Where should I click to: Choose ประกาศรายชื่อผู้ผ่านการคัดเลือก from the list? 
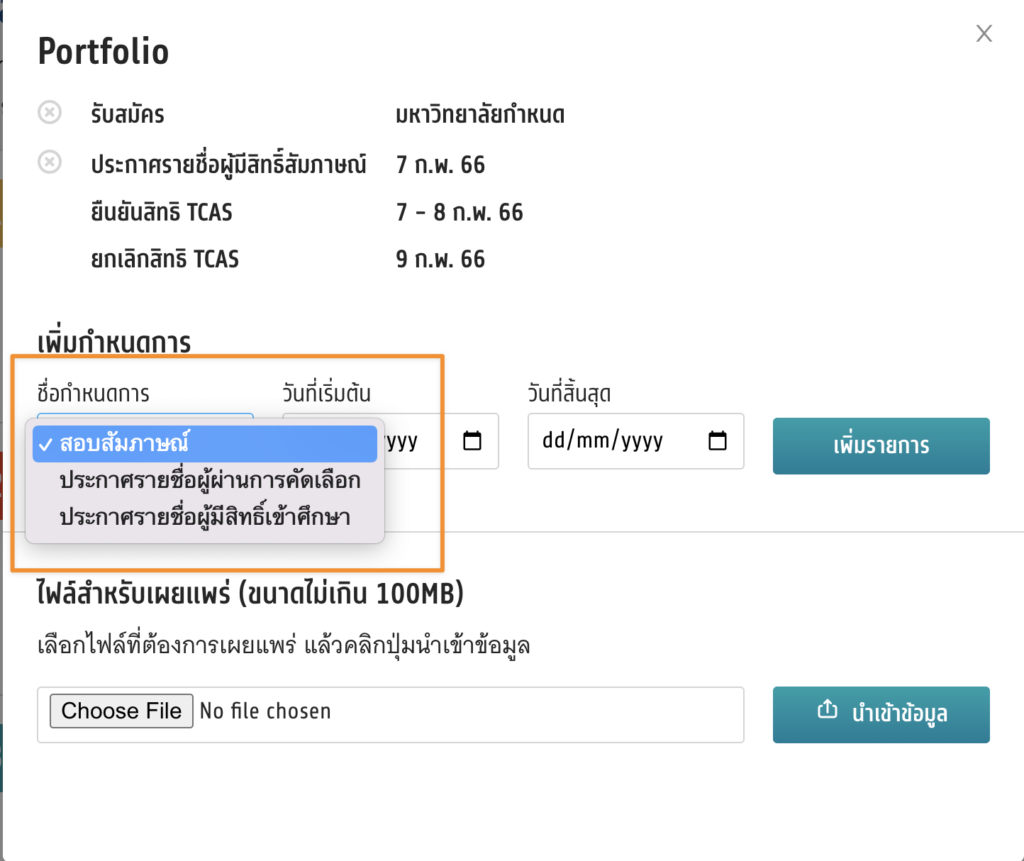[209, 480]
